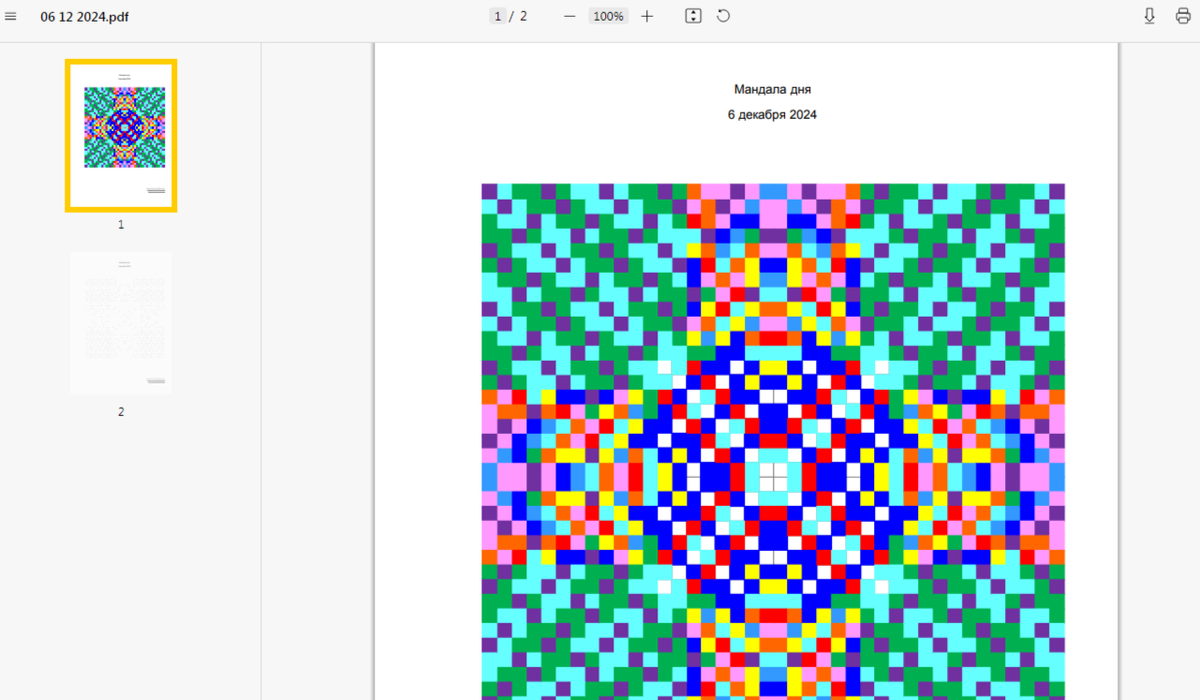Screen dimensions: 1200x700
Task: Fit page to window icon
Action: (x=693, y=16)
